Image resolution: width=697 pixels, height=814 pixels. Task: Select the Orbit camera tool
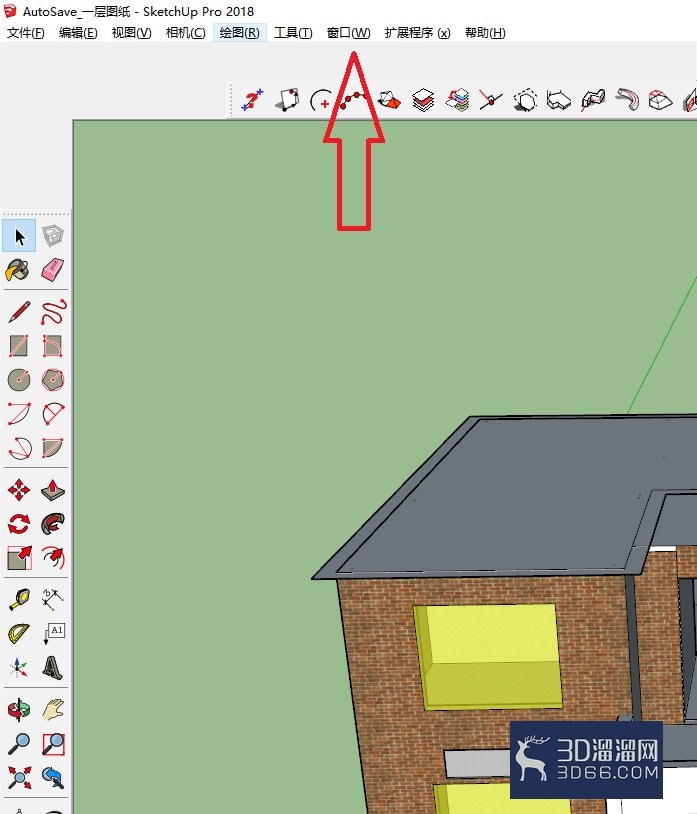point(19,710)
